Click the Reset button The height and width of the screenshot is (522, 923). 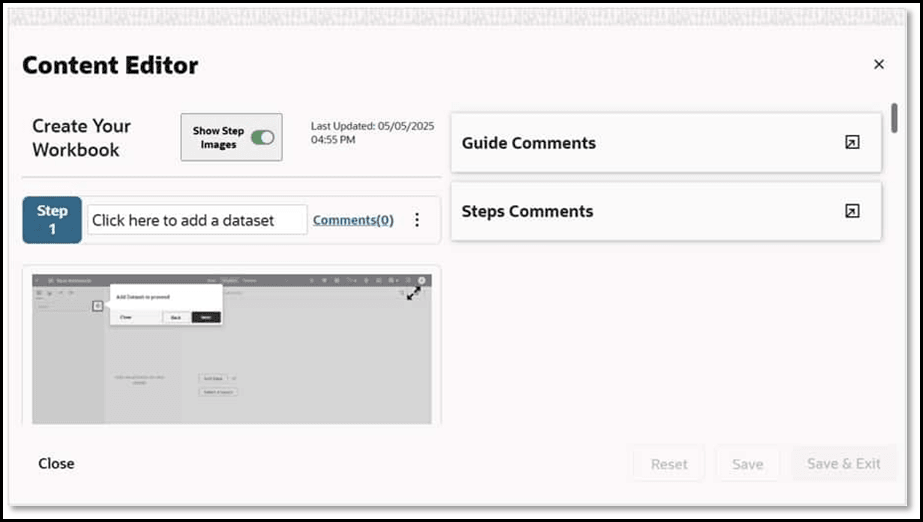(x=669, y=464)
